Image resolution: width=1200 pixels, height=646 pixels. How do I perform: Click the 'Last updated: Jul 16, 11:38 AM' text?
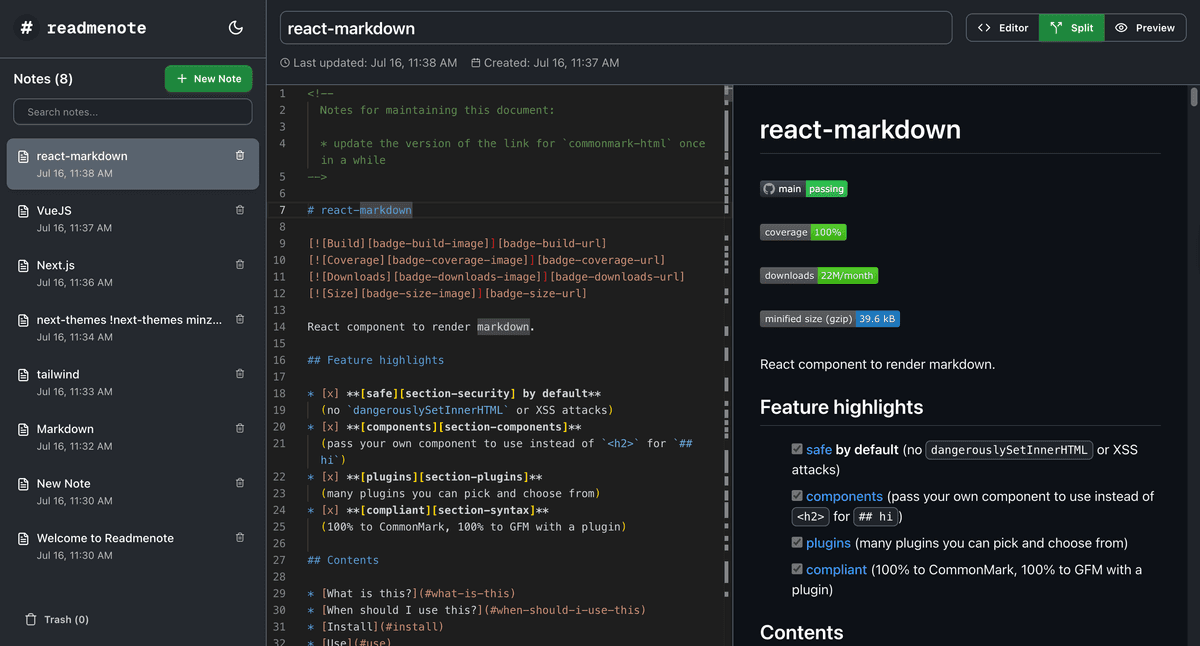368,63
